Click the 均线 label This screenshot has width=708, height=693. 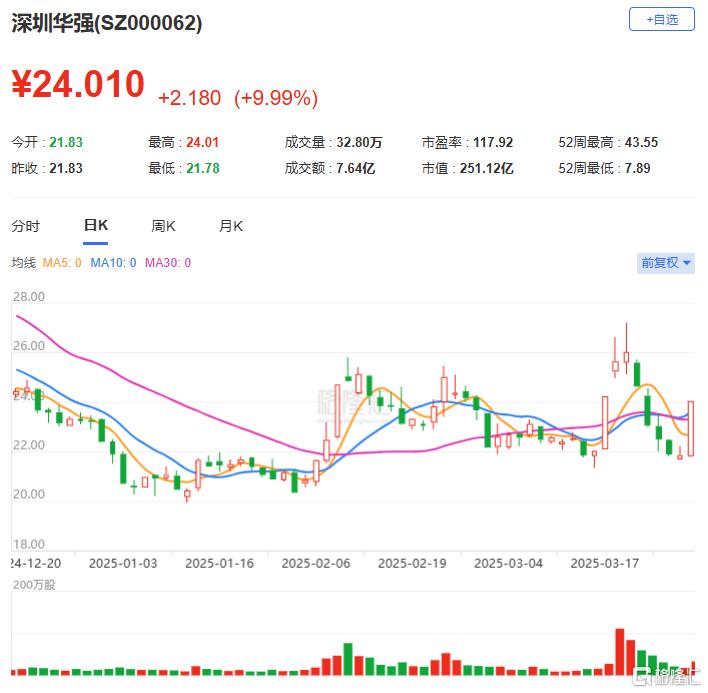[23, 263]
